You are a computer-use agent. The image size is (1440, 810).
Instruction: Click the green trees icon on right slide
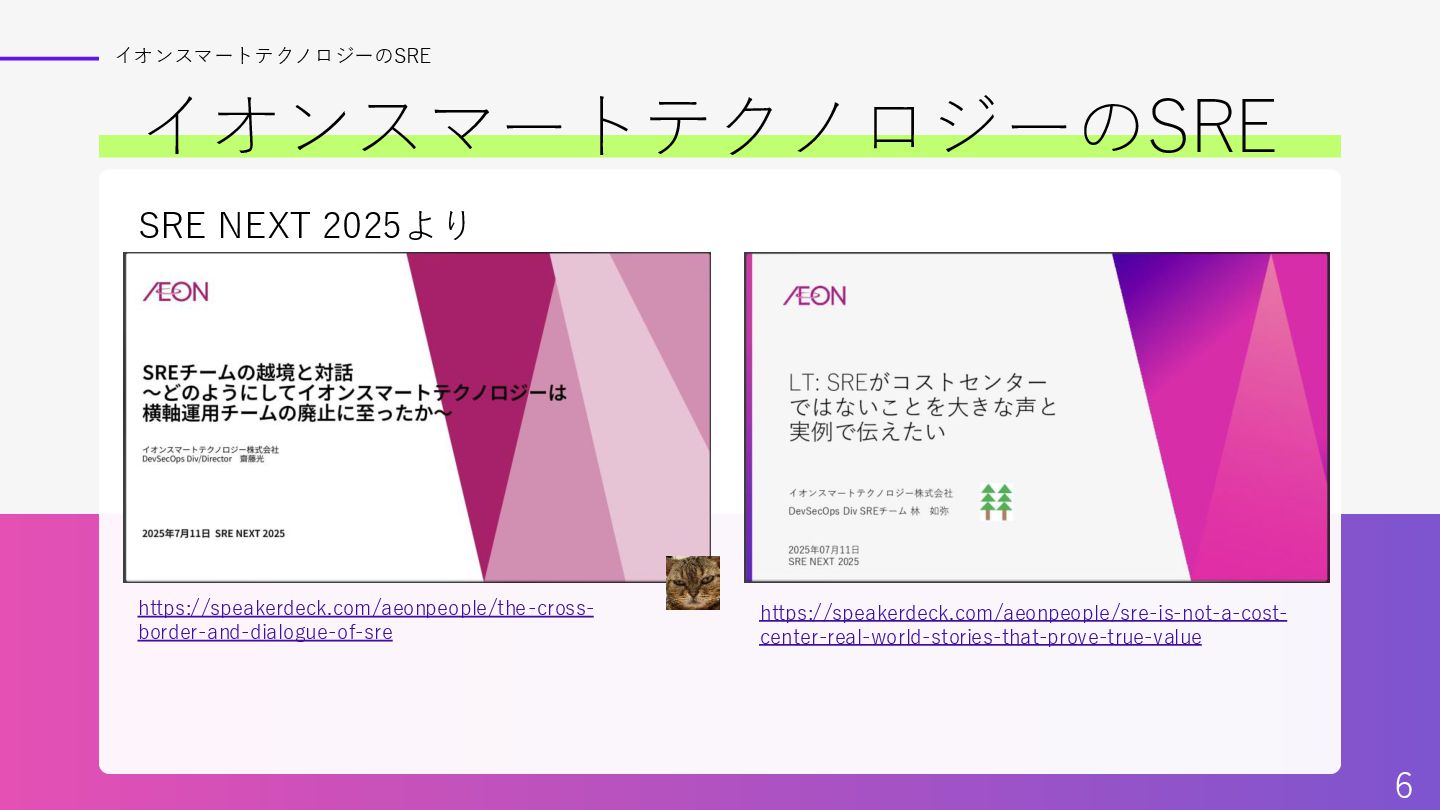996,502
